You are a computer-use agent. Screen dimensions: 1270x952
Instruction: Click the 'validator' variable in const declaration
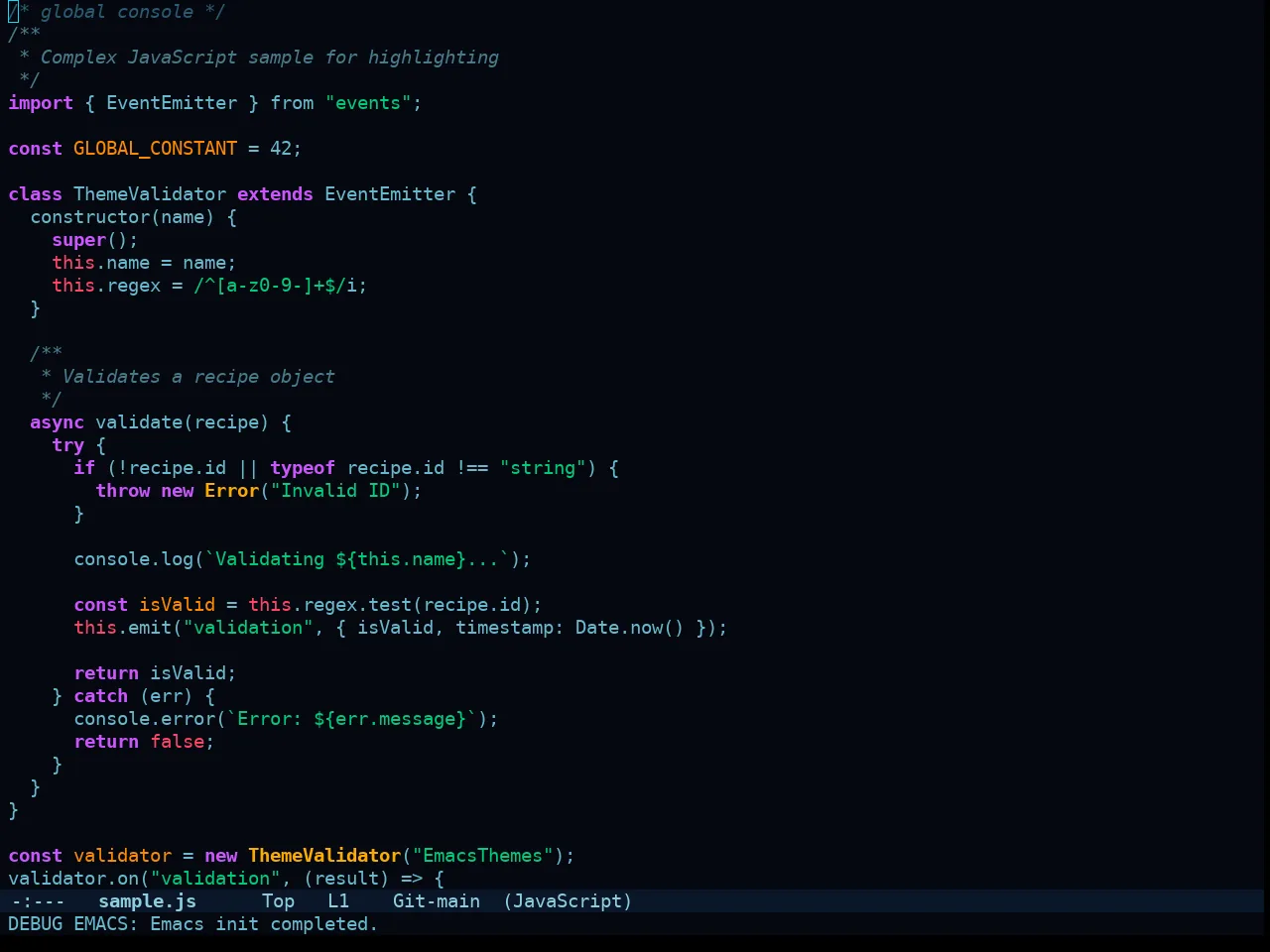coord(122,856)
